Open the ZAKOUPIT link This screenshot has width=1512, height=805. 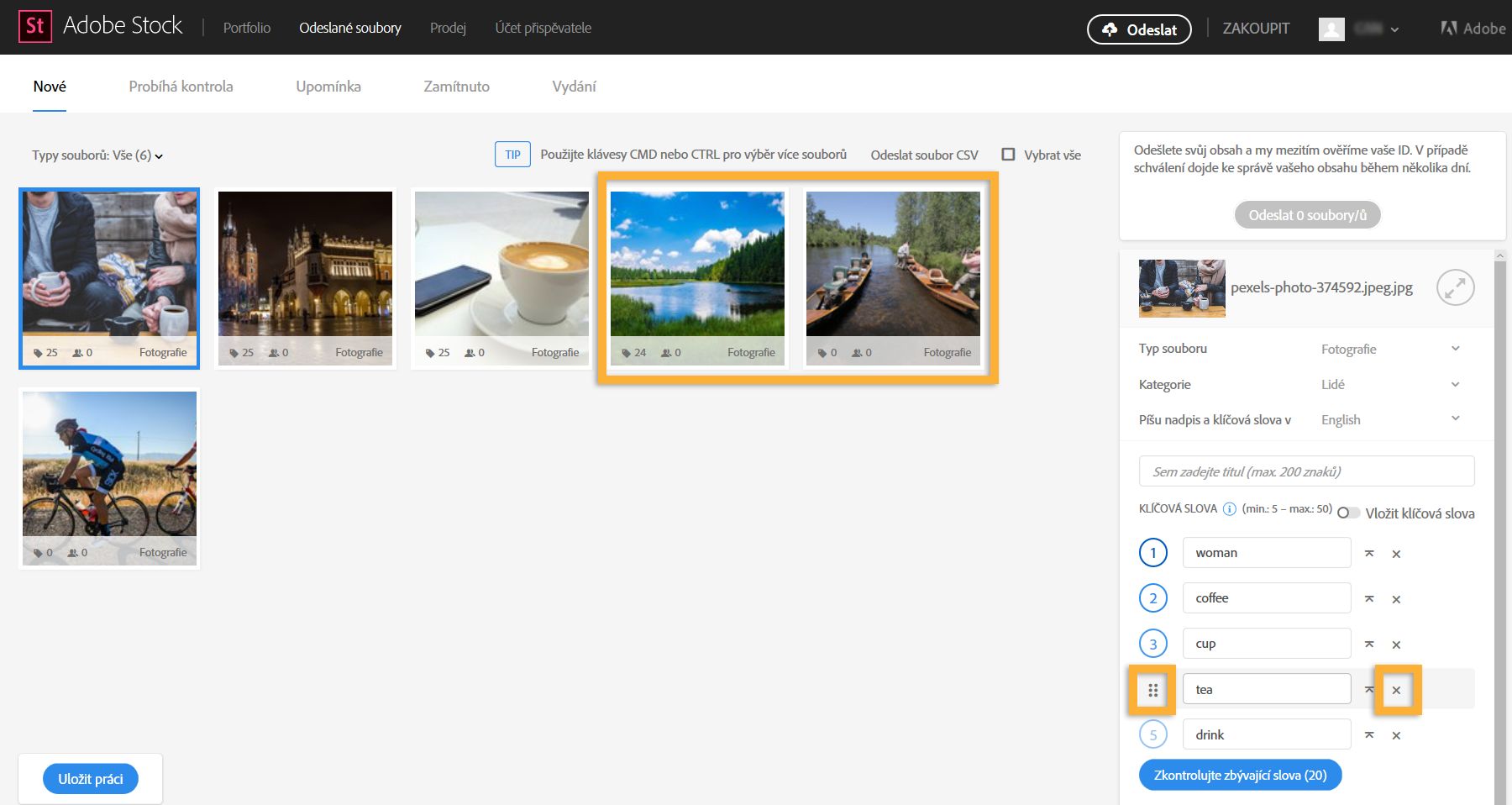pos(1256,29)
